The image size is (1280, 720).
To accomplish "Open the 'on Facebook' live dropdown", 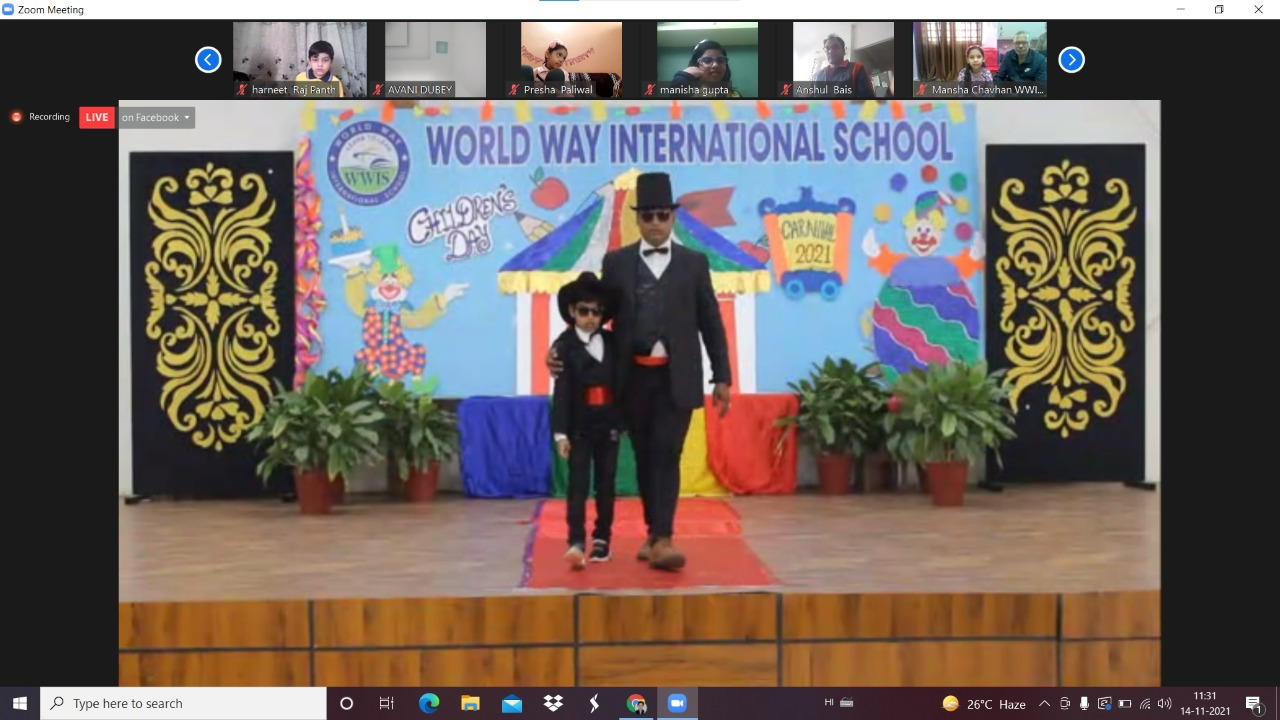I will pyautogui.click(x=155, y=117).
